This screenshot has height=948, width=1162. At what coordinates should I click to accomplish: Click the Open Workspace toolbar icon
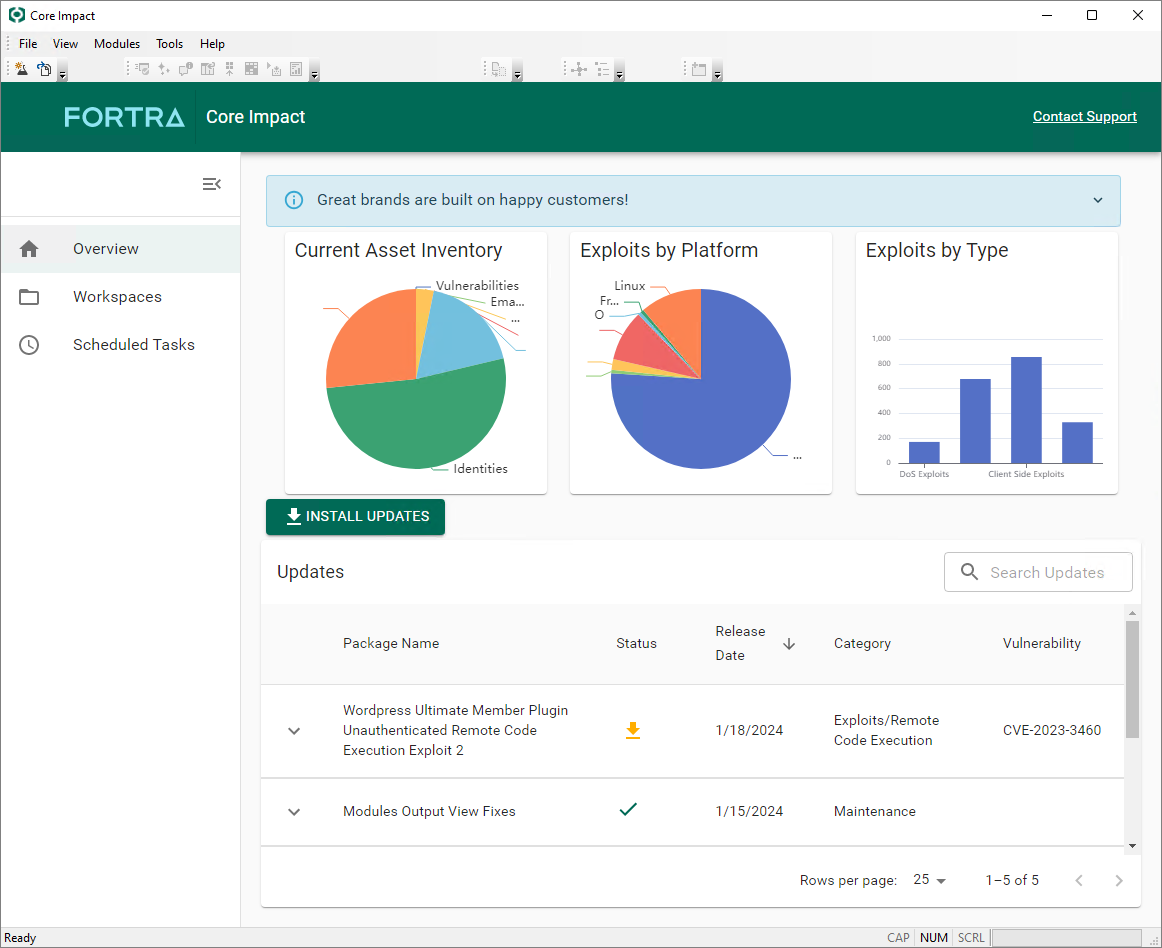pos(44,69)
